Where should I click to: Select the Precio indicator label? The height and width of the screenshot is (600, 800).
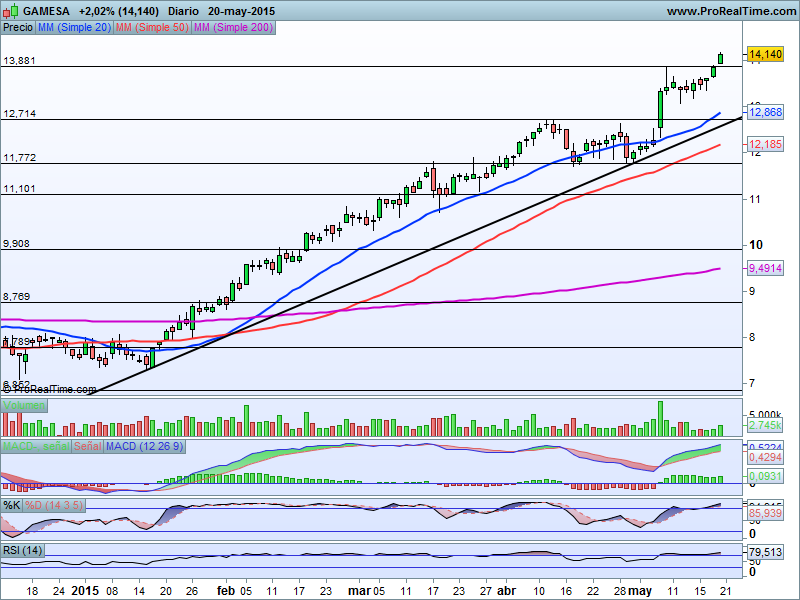tap(17, 28)
